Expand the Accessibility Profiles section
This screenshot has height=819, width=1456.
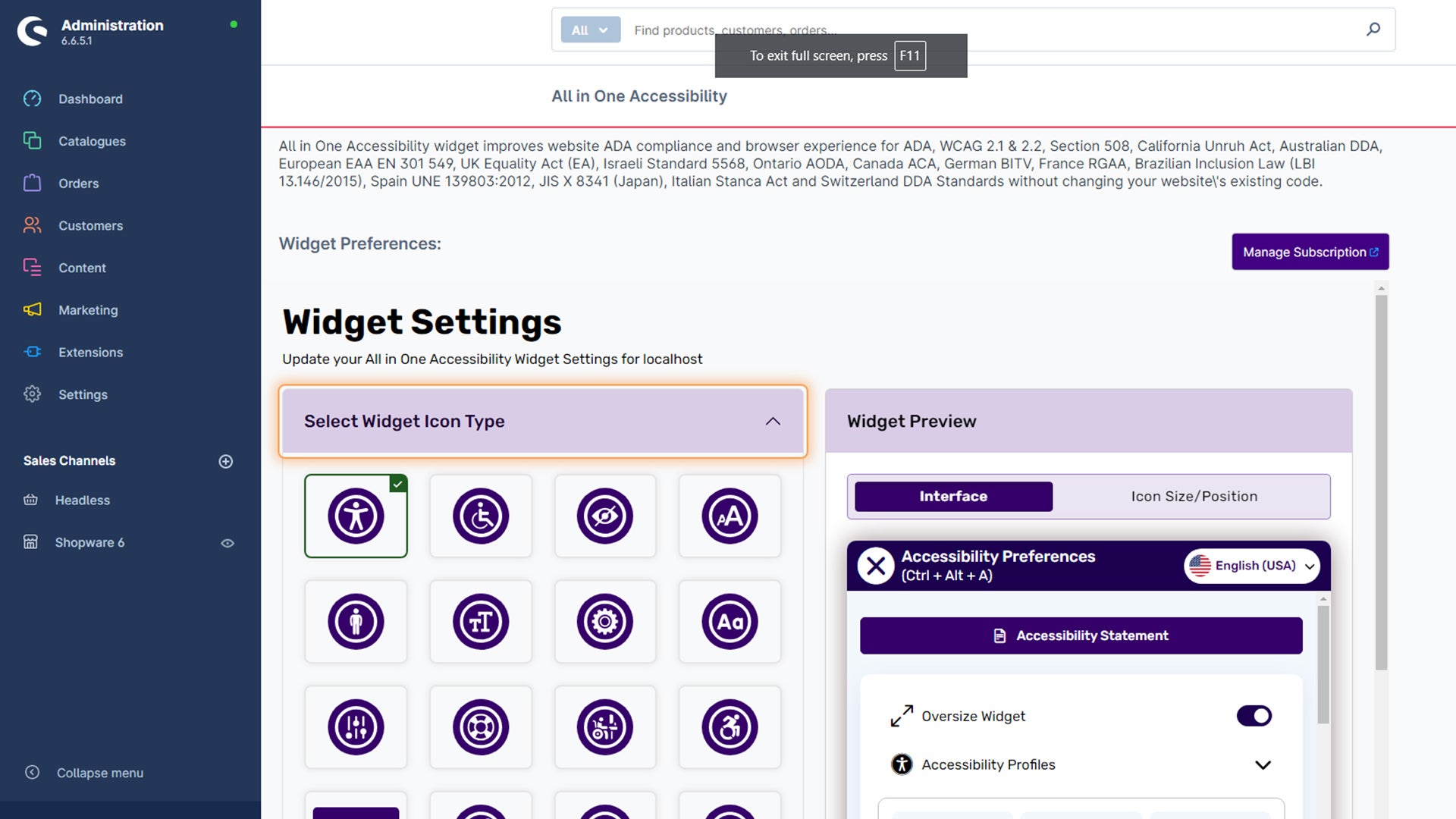click(x=1261, y=765)
